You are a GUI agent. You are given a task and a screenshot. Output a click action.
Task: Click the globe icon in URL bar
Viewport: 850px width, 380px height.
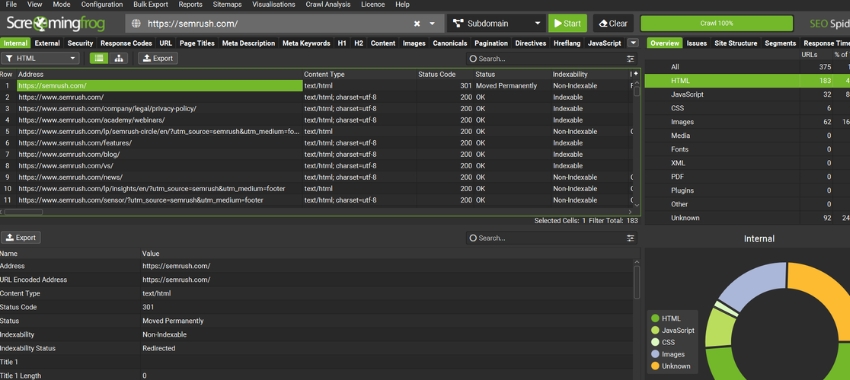coord(136,24)
